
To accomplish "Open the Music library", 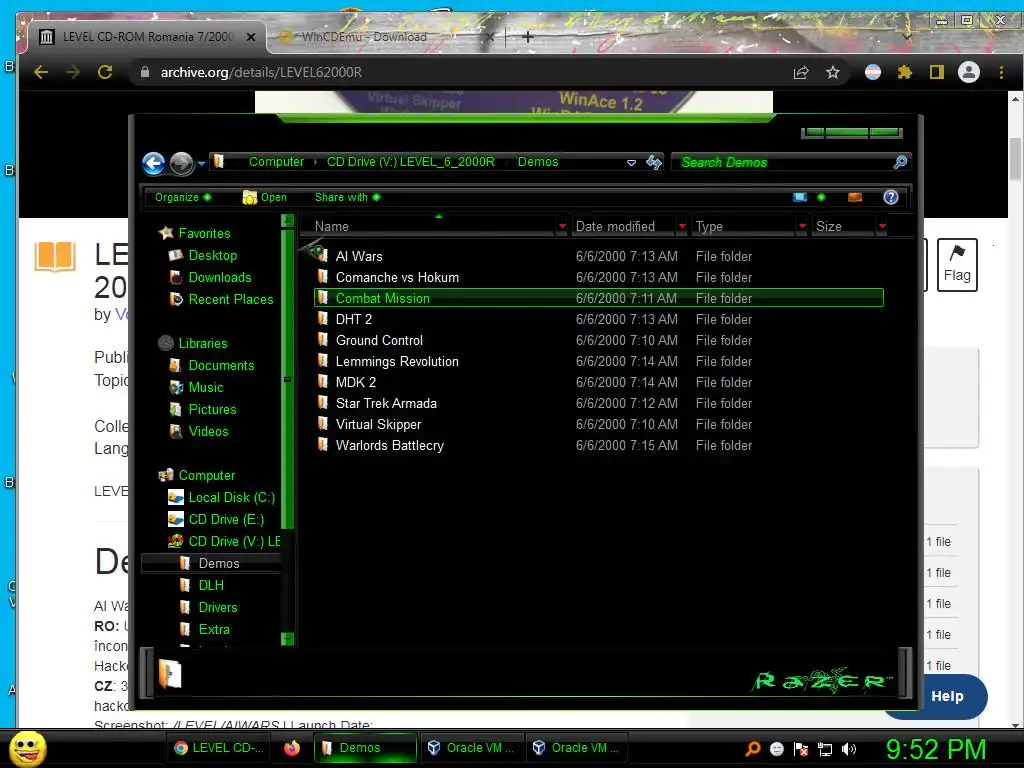I will pyautogui.click(x=206, y=387).
